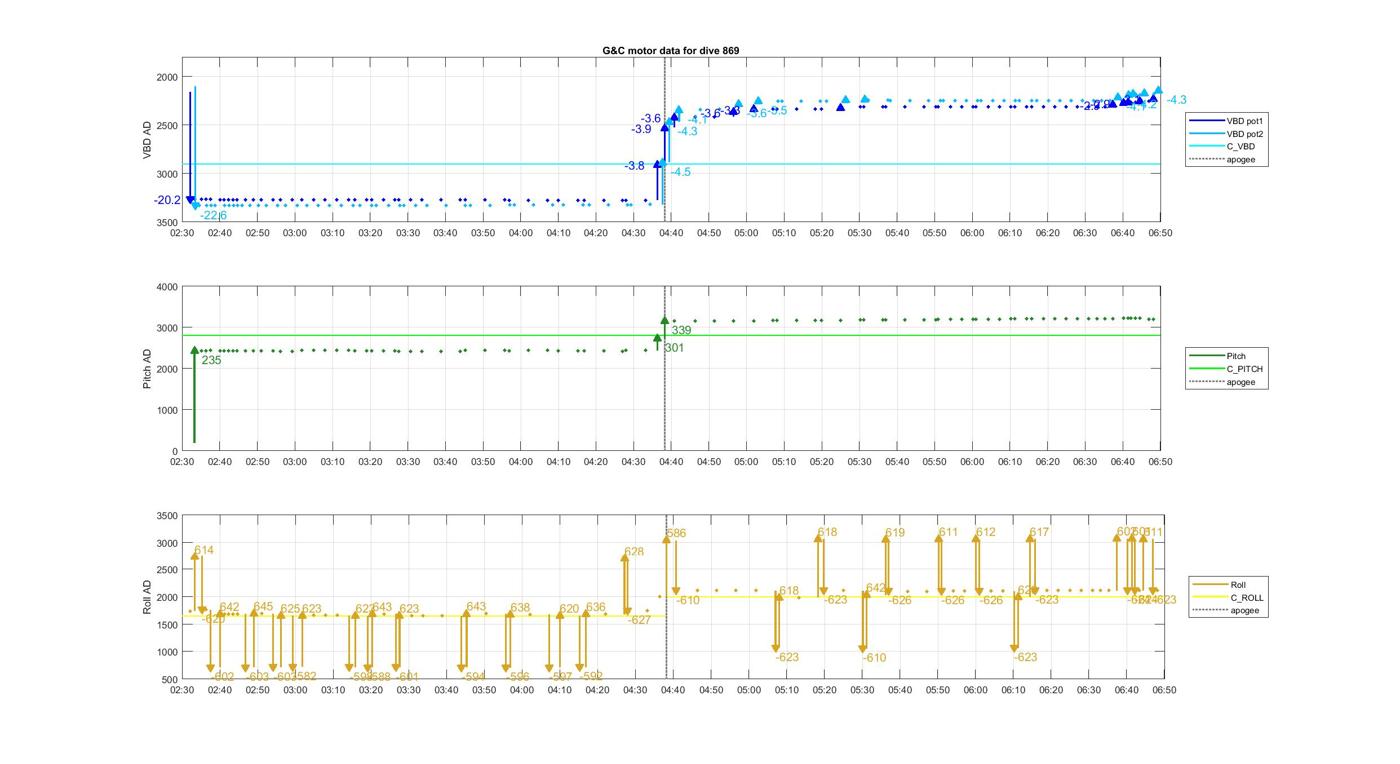Click the 'Pitch AD' y-axis label
This screenshot has height=764, width=1400.
(148, 369)
